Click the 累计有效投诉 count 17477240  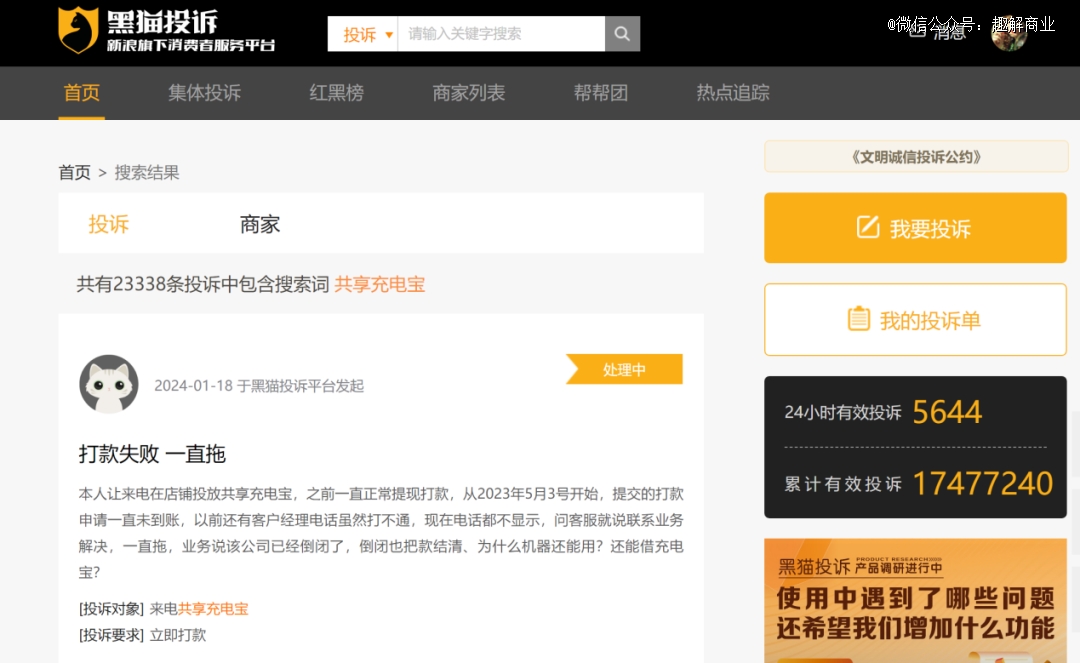(x=983, y=483)
